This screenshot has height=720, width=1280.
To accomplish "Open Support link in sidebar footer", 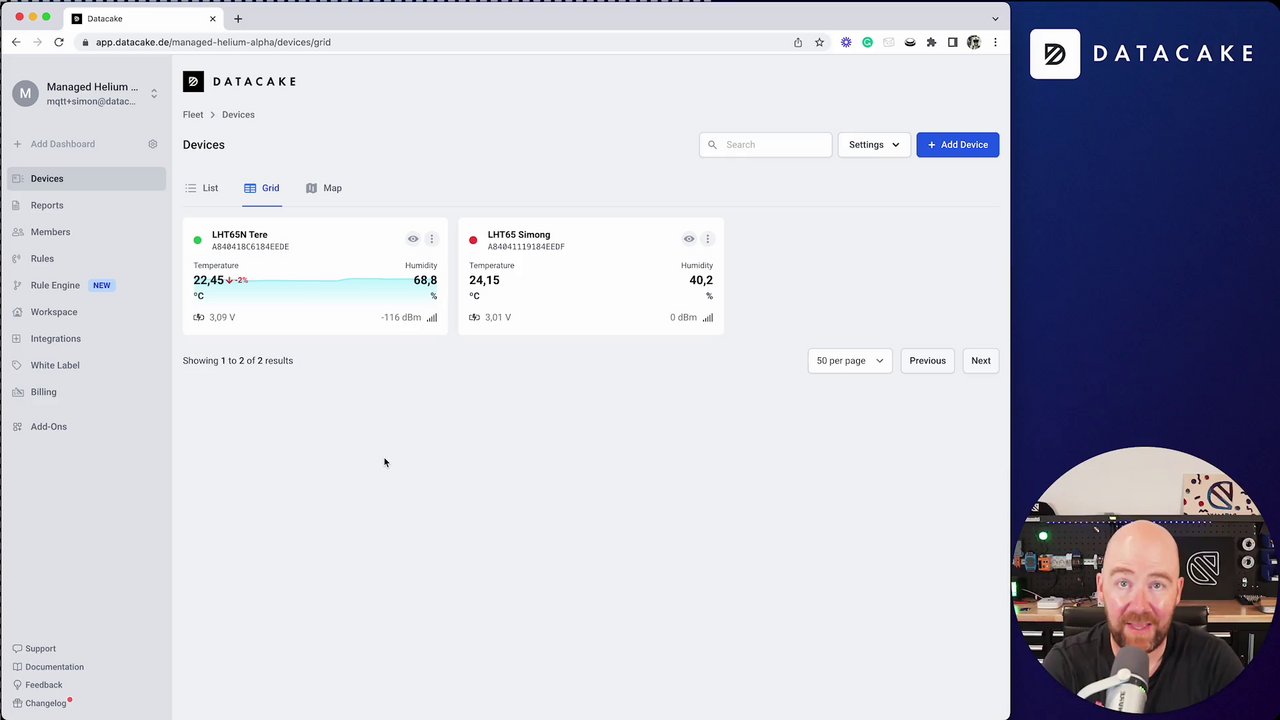I will (34, 649).
